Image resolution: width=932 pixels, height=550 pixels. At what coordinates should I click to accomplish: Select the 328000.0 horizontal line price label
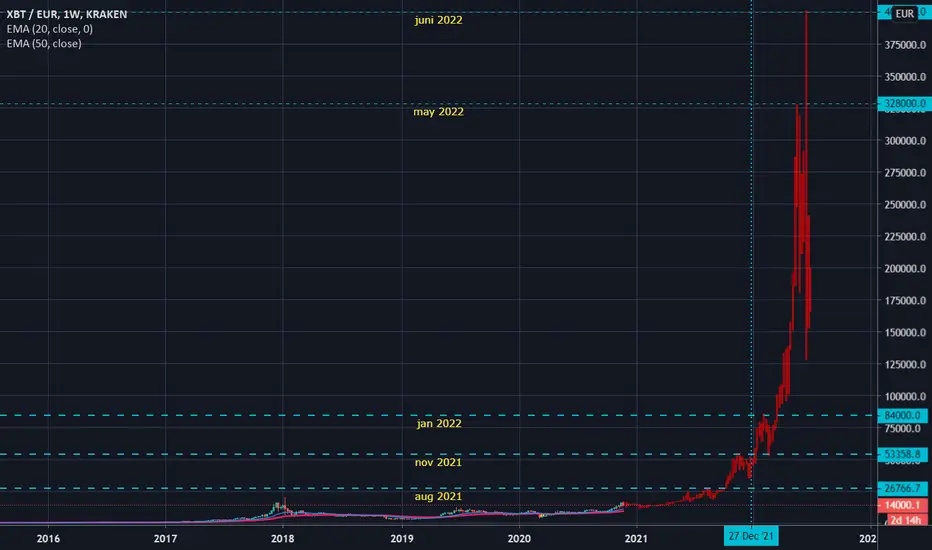903,103
